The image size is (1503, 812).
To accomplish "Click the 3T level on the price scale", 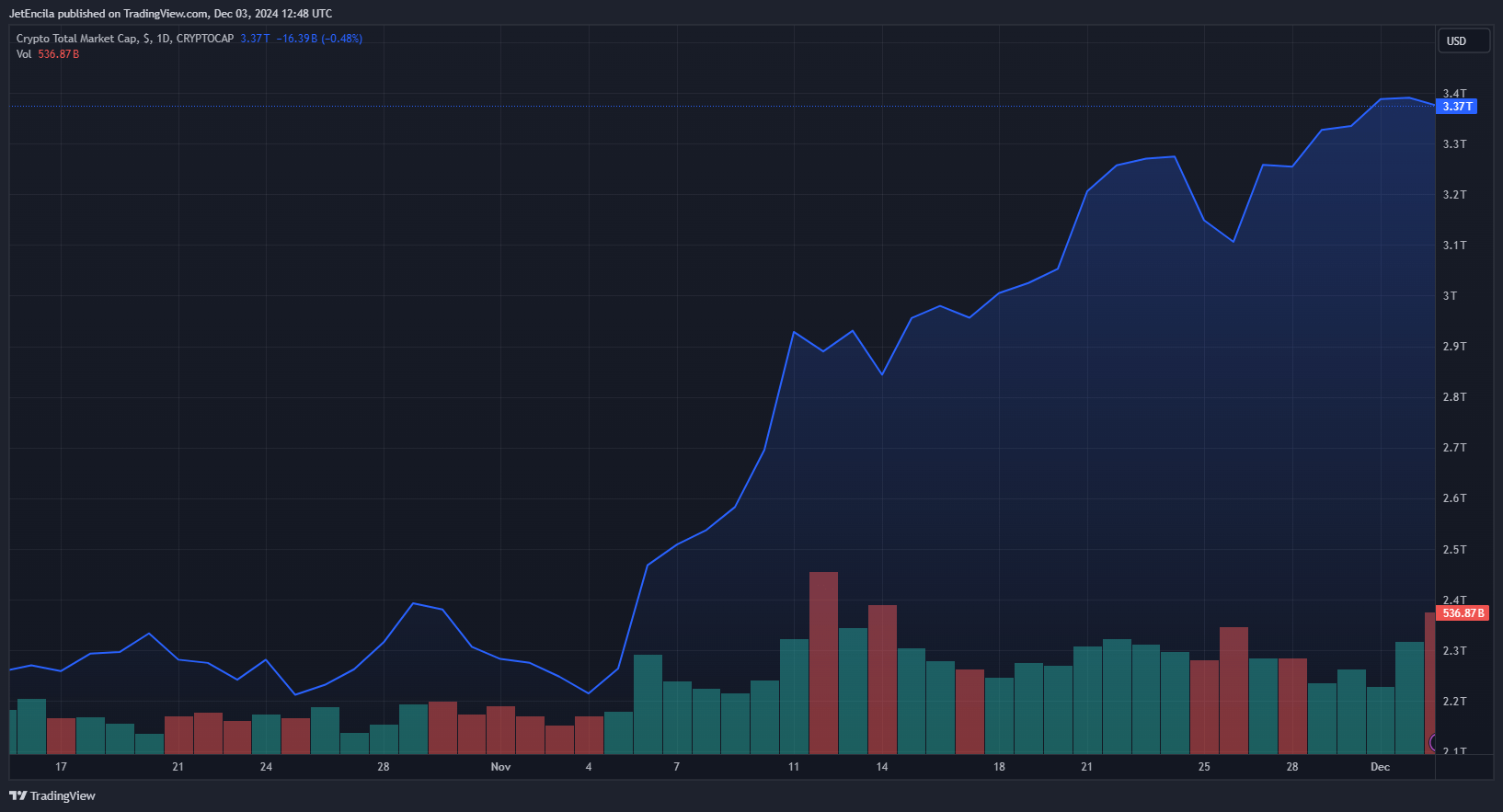I will 1450,296.
